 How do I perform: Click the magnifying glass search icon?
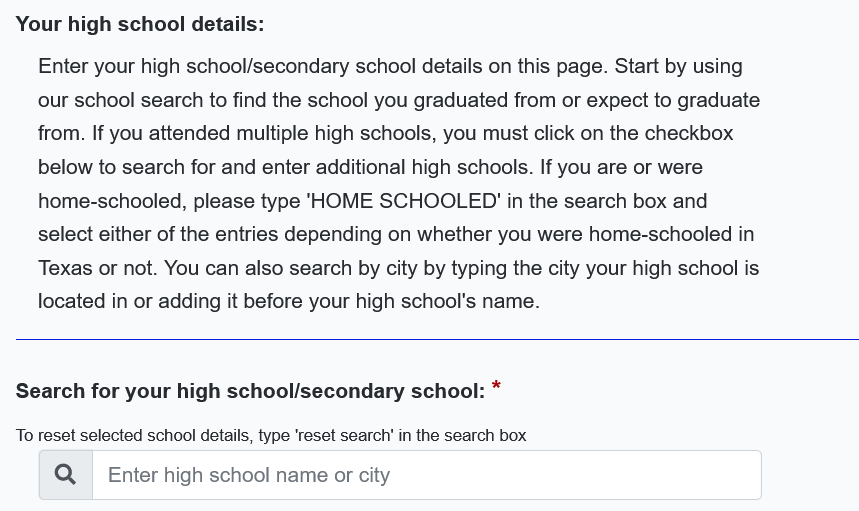pyautogui.click(x=65, y=475)
